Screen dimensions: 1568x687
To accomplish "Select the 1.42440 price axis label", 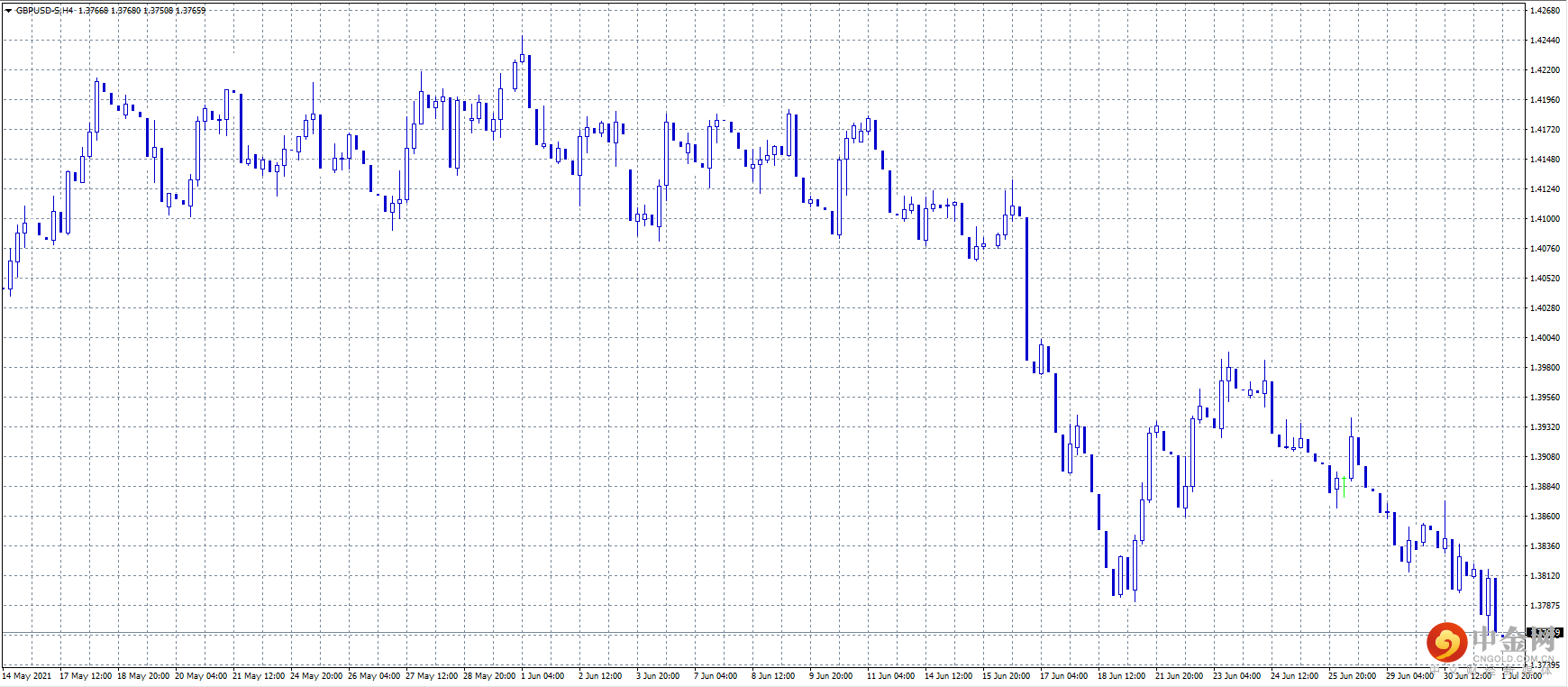I will click(1545, 41).
